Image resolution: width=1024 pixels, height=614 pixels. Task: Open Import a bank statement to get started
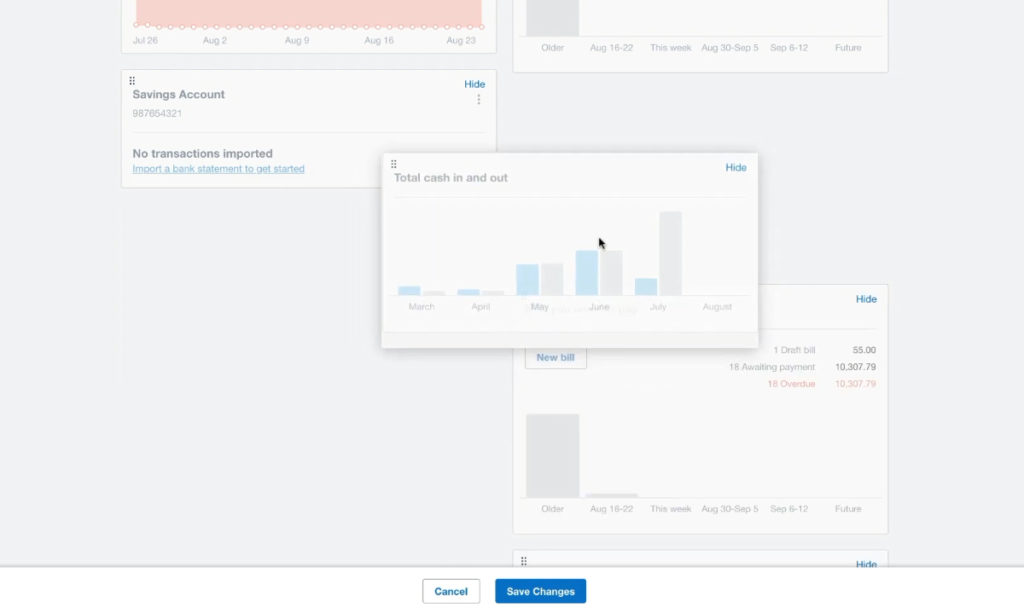[218, 169]
